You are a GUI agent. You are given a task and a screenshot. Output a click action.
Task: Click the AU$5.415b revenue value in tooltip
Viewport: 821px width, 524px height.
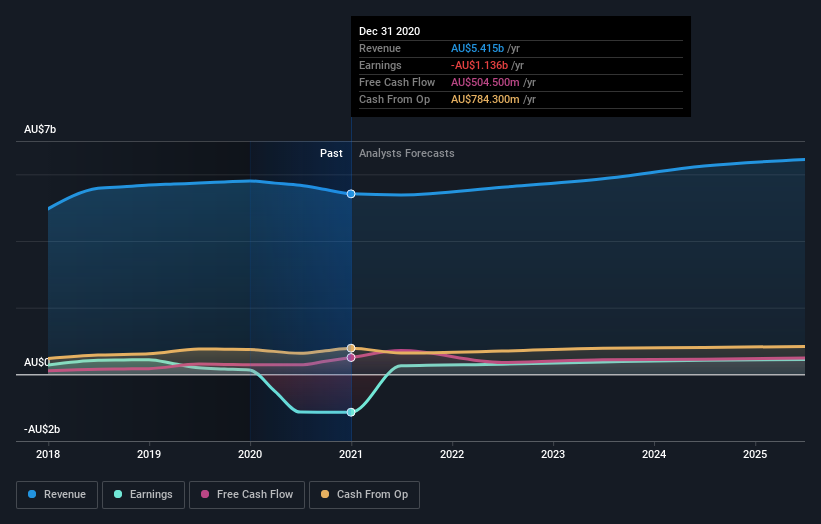478,48
